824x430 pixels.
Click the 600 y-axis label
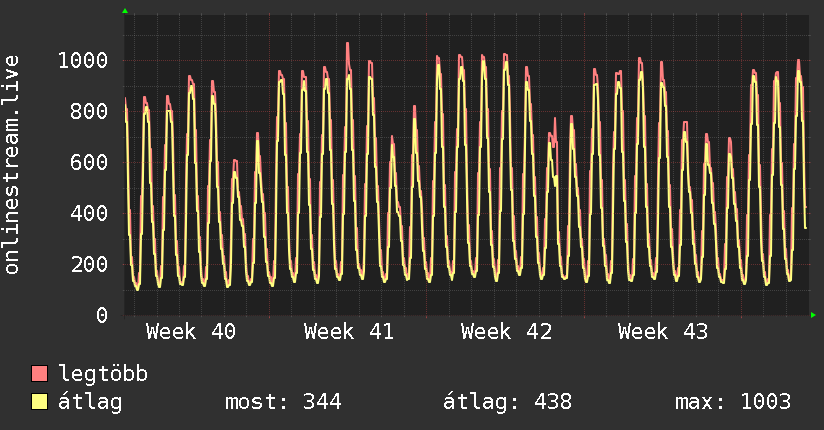click(x=89, y=162)
